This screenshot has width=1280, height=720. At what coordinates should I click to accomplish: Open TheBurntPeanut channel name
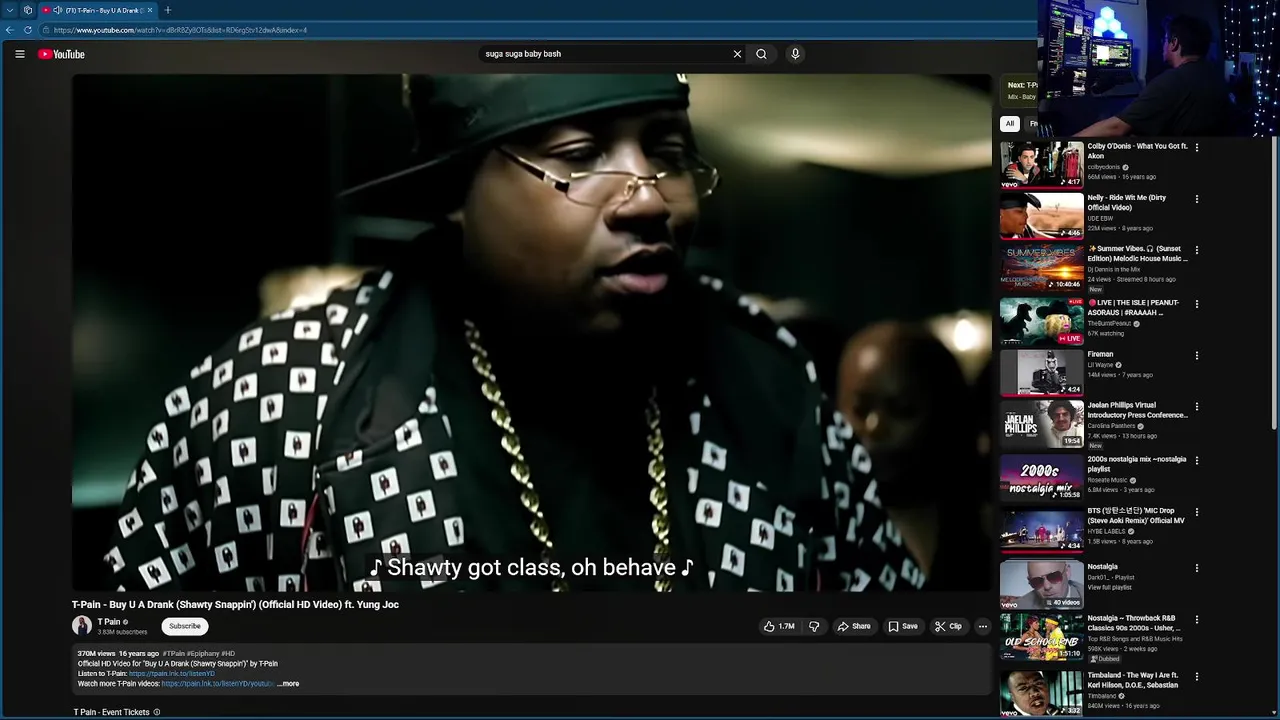click(1109, 324)
